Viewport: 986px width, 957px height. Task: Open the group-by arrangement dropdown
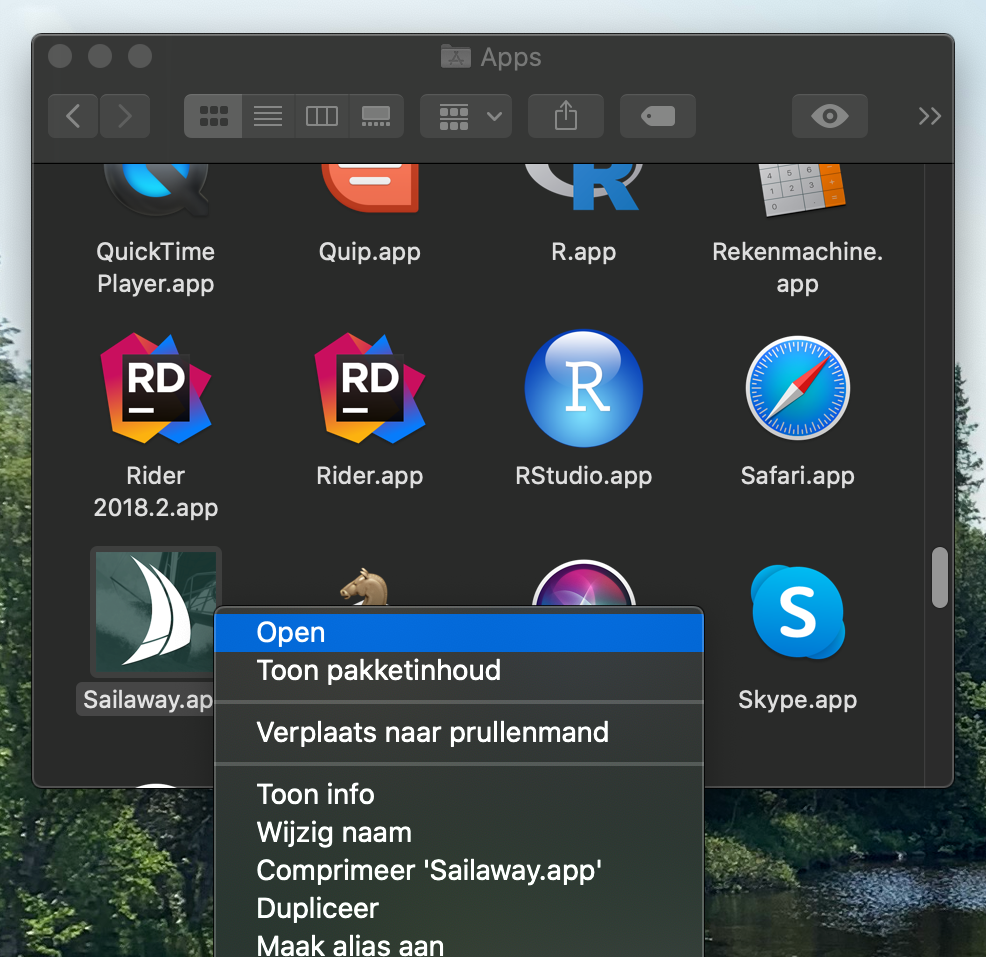(x=466, y=116)
